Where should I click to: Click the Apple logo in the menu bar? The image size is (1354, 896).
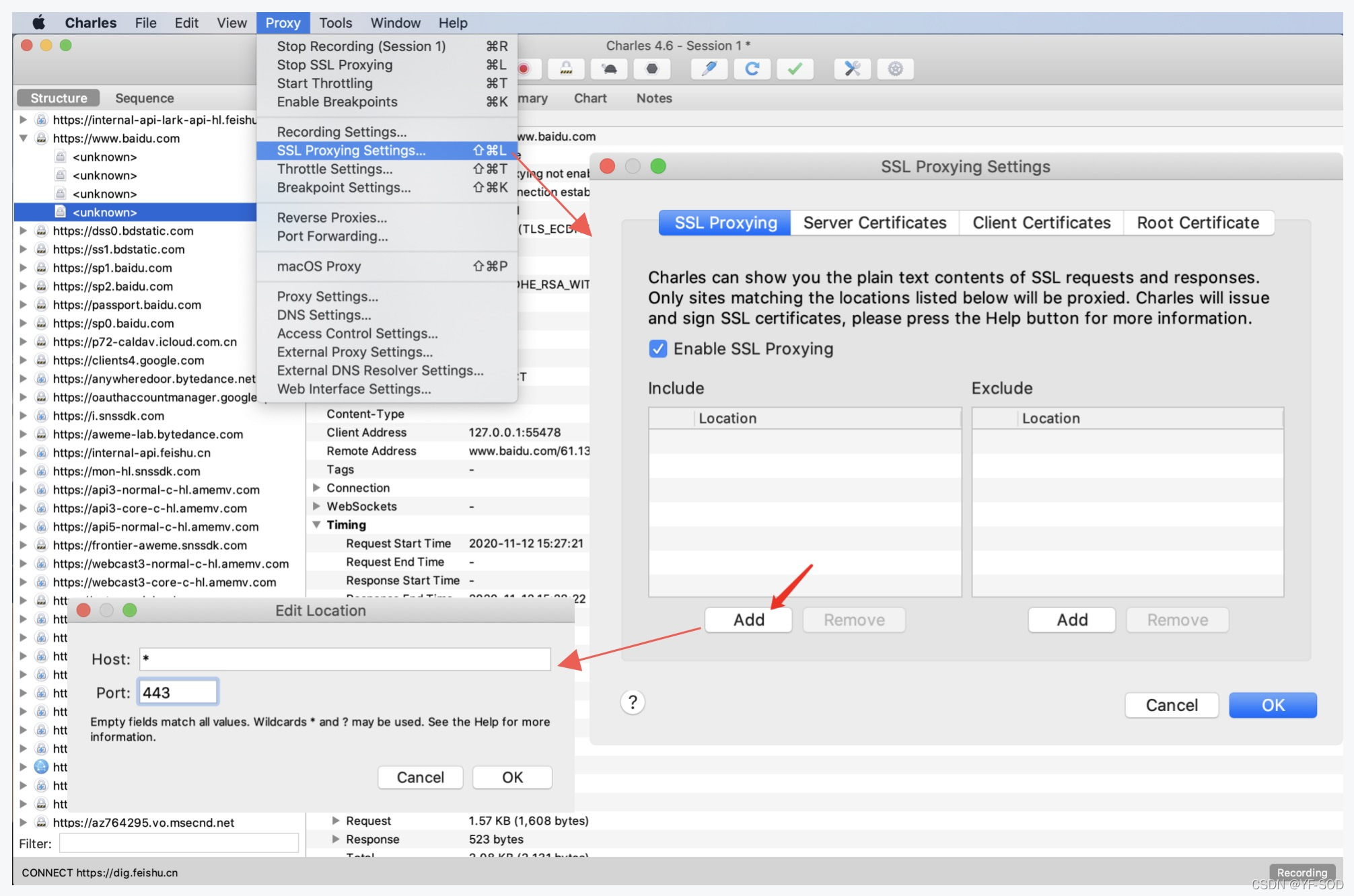click(39, 23)
